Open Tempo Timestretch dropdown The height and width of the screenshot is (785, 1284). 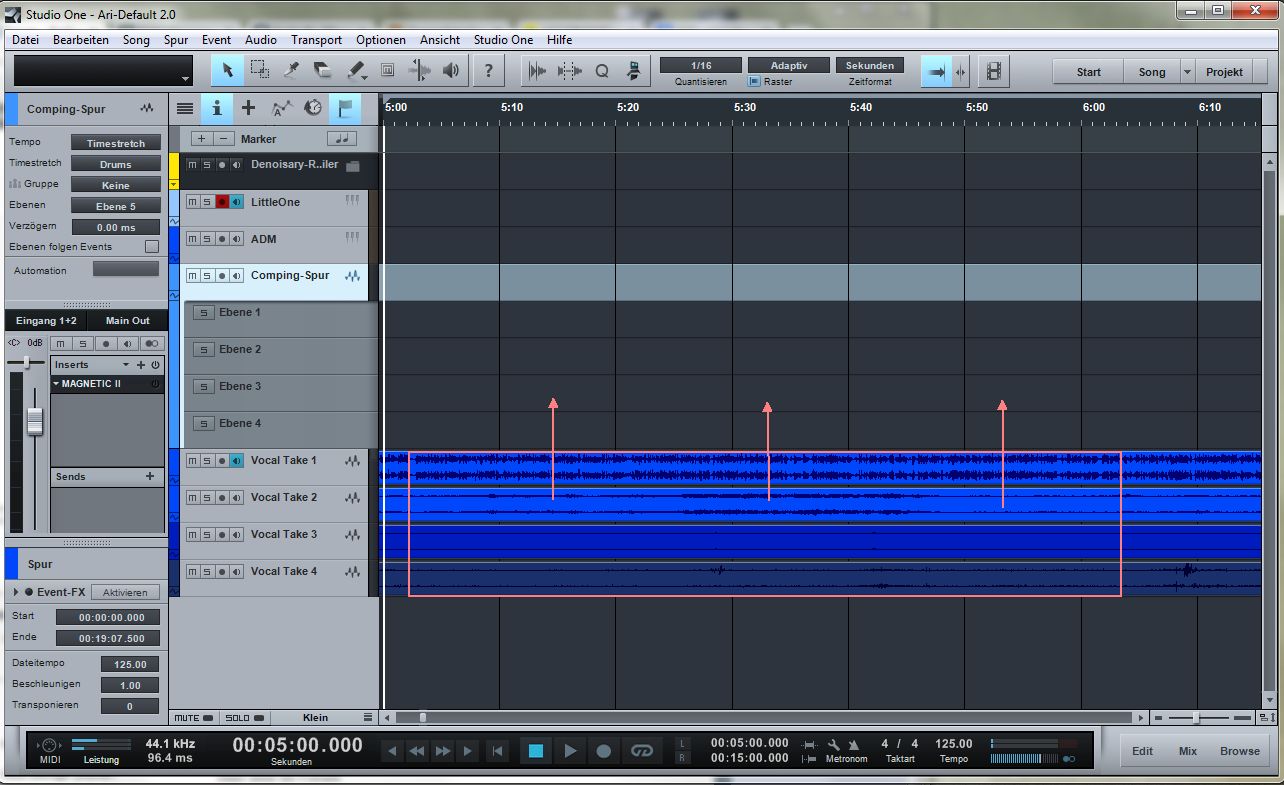[x=115, y=143]
